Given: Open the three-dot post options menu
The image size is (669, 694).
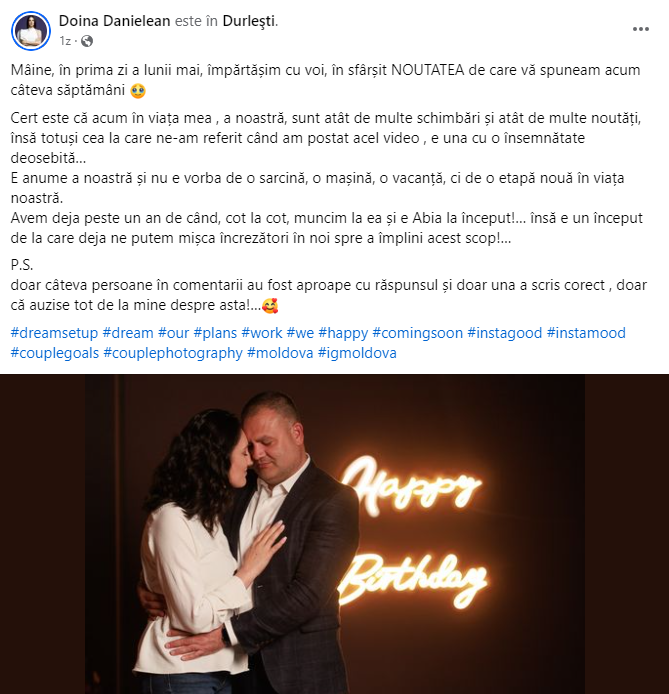Looking at the screenshot, I should pyautogui.click(x=640, y=29).
